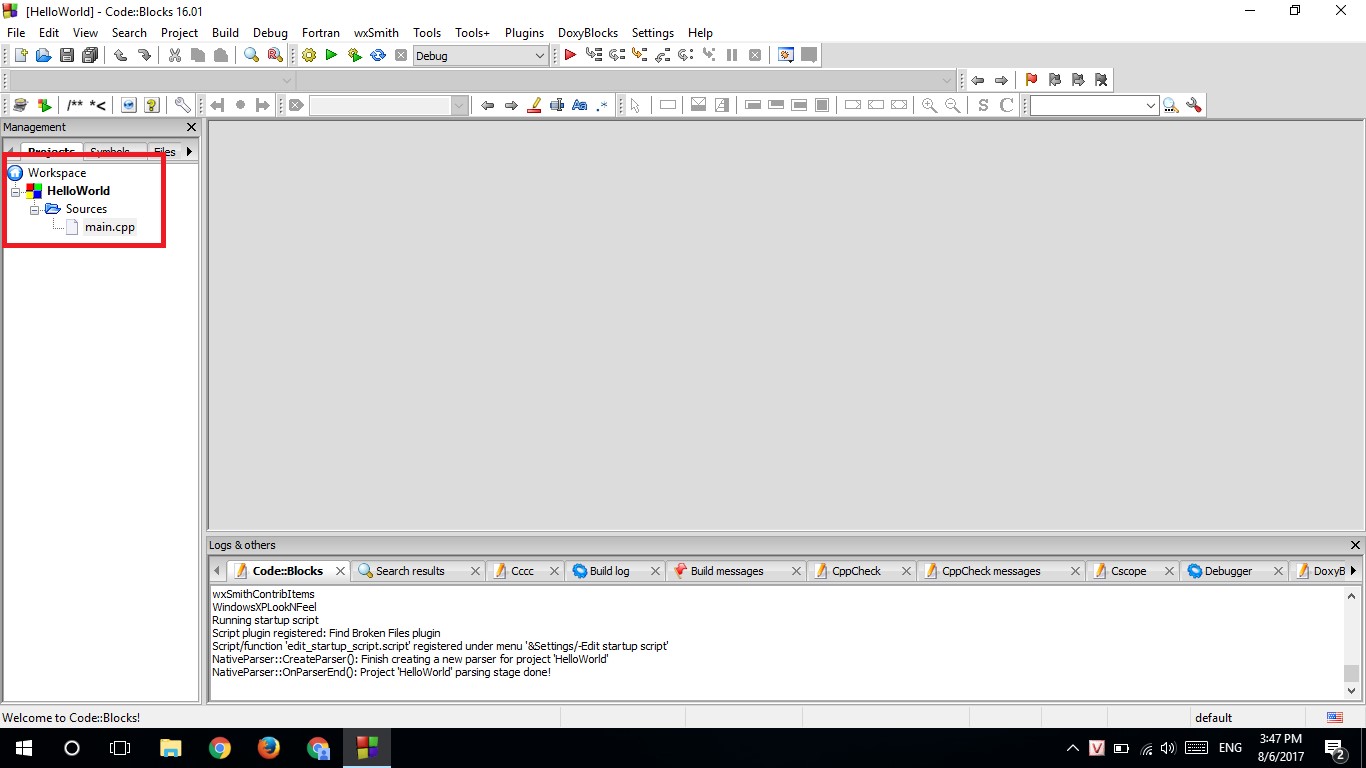Switch to the Build messages tab

(726, 571)
